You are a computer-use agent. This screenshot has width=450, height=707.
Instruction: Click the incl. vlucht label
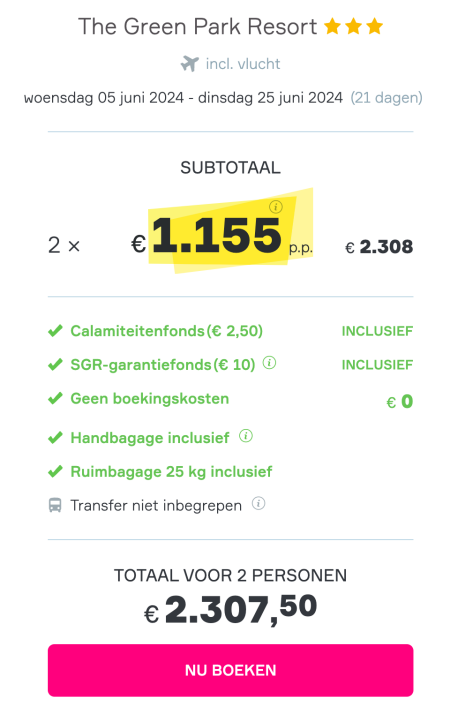[x=243, y=64]
